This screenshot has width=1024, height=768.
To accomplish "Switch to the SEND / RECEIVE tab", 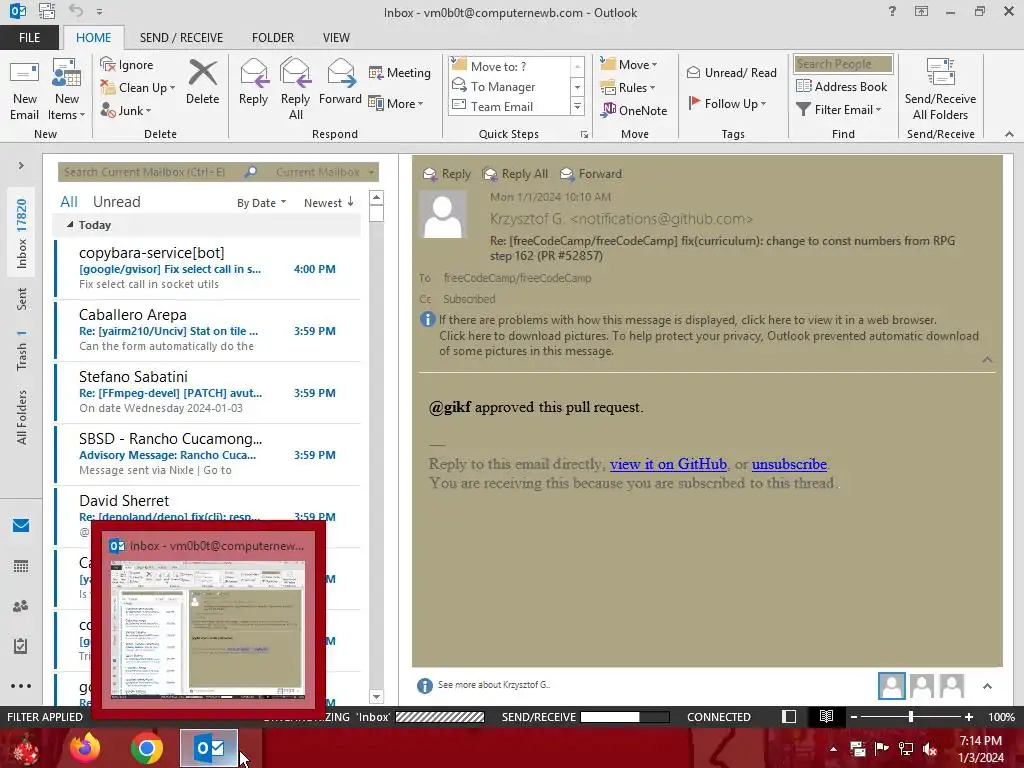I will tap(181, 38).
